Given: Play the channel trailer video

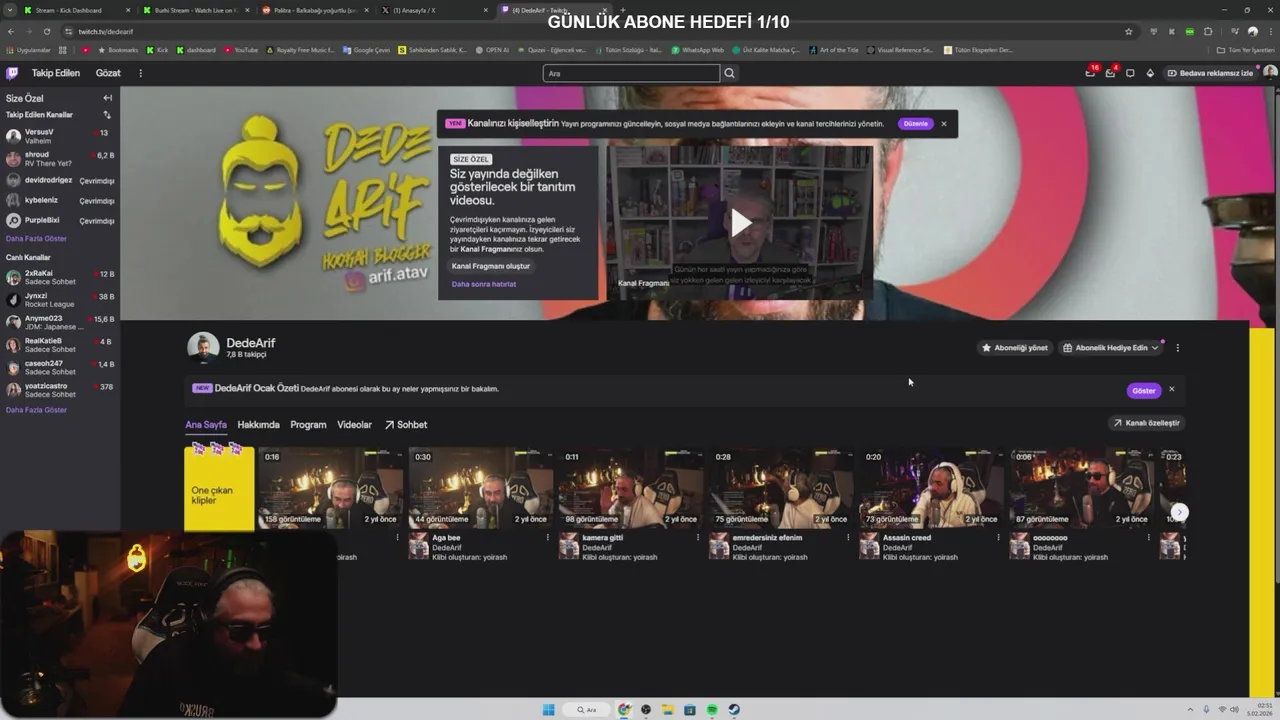Looking at the screenshot, I should [741, 222].
